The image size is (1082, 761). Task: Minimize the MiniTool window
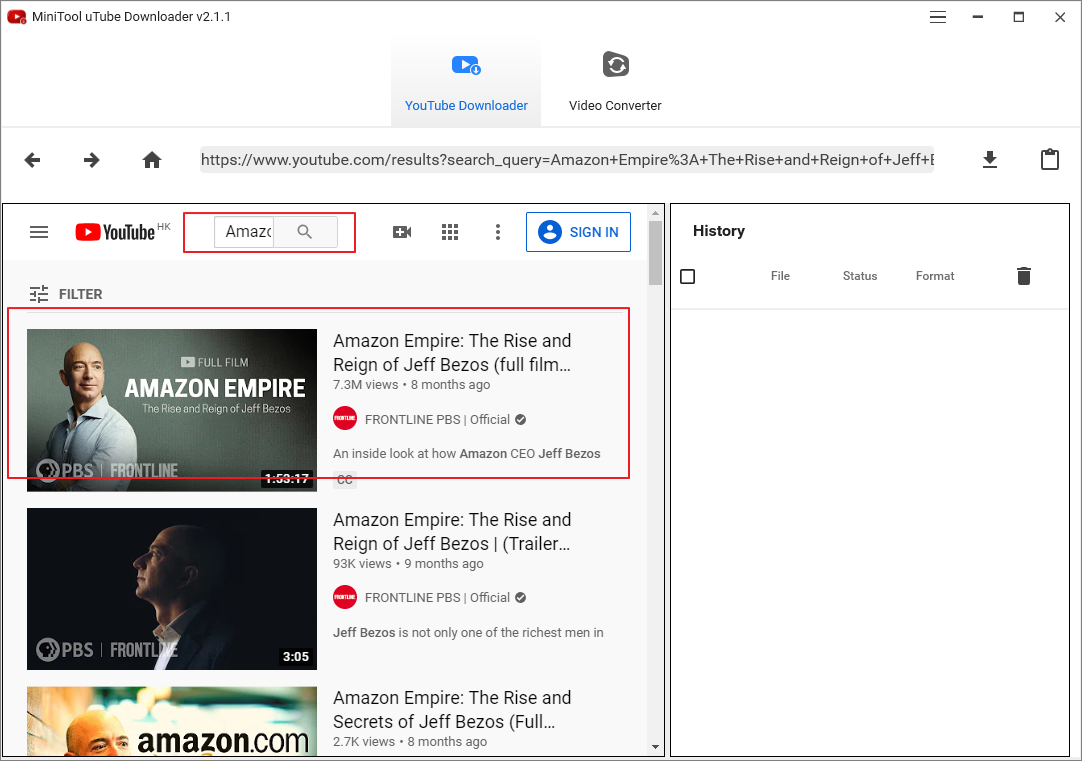coord(977,17)
